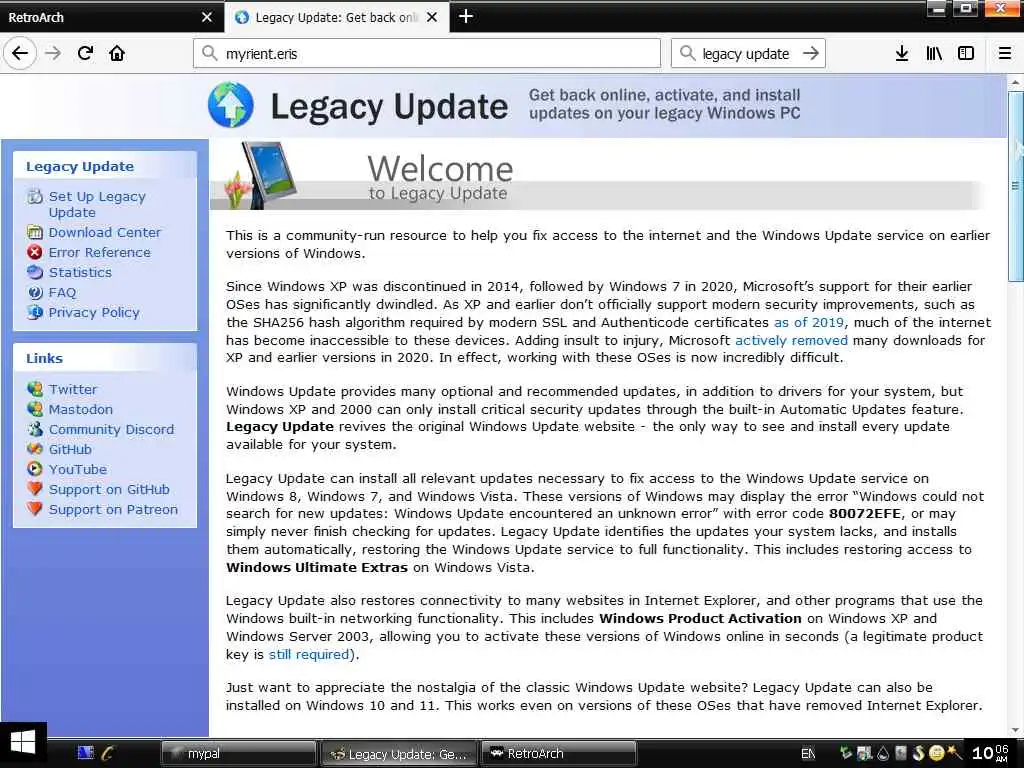Open the browser home page
The width and height of the screenshot is (1024, 768).
coord(117,53)
